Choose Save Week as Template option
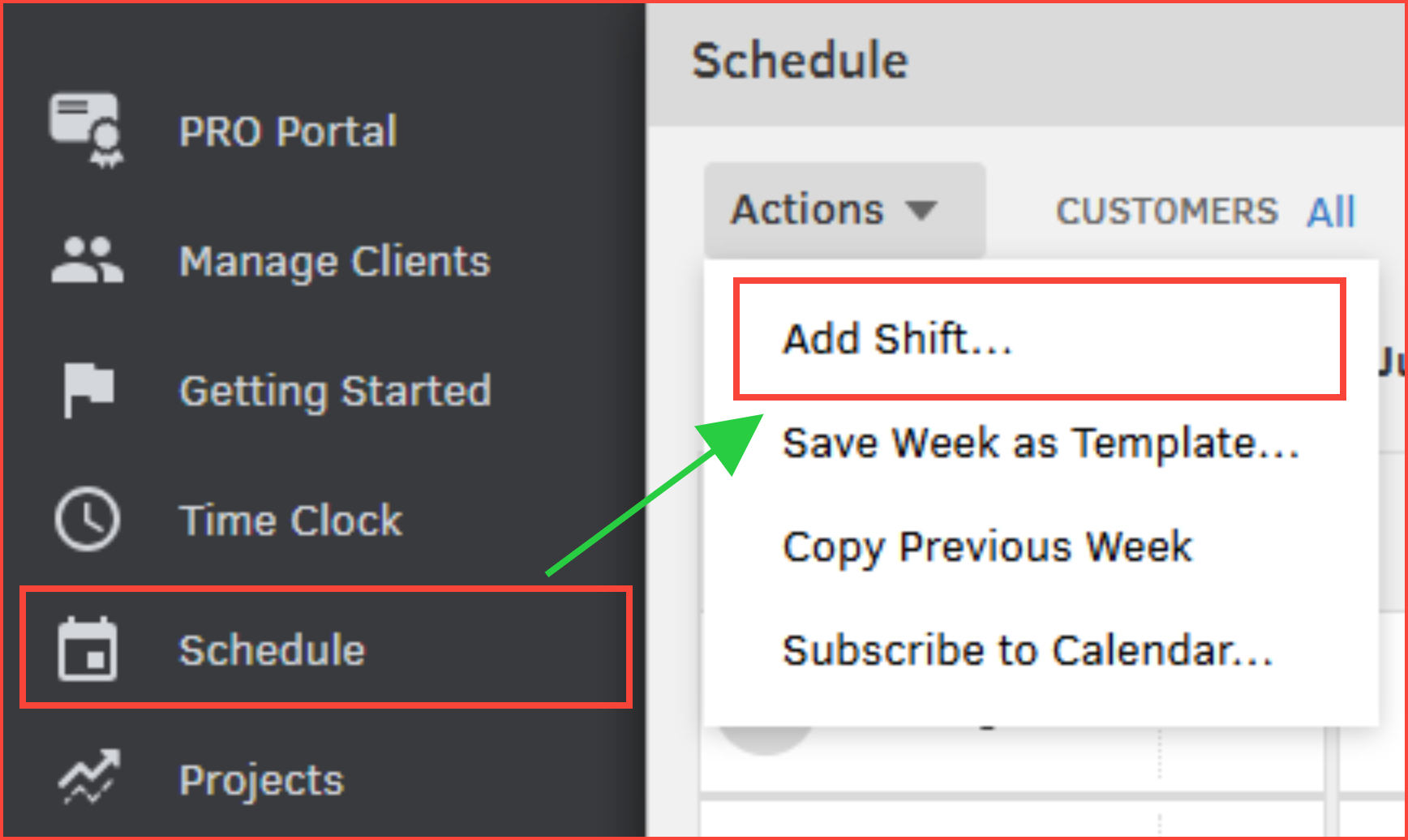1408x840 pixels. (1040, 444)
